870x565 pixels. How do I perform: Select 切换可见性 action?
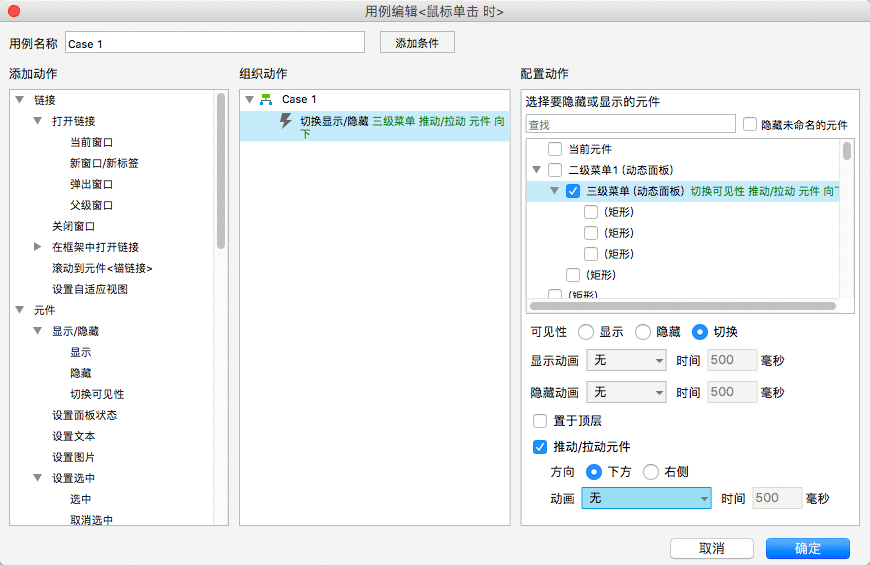tap(97, 394)
